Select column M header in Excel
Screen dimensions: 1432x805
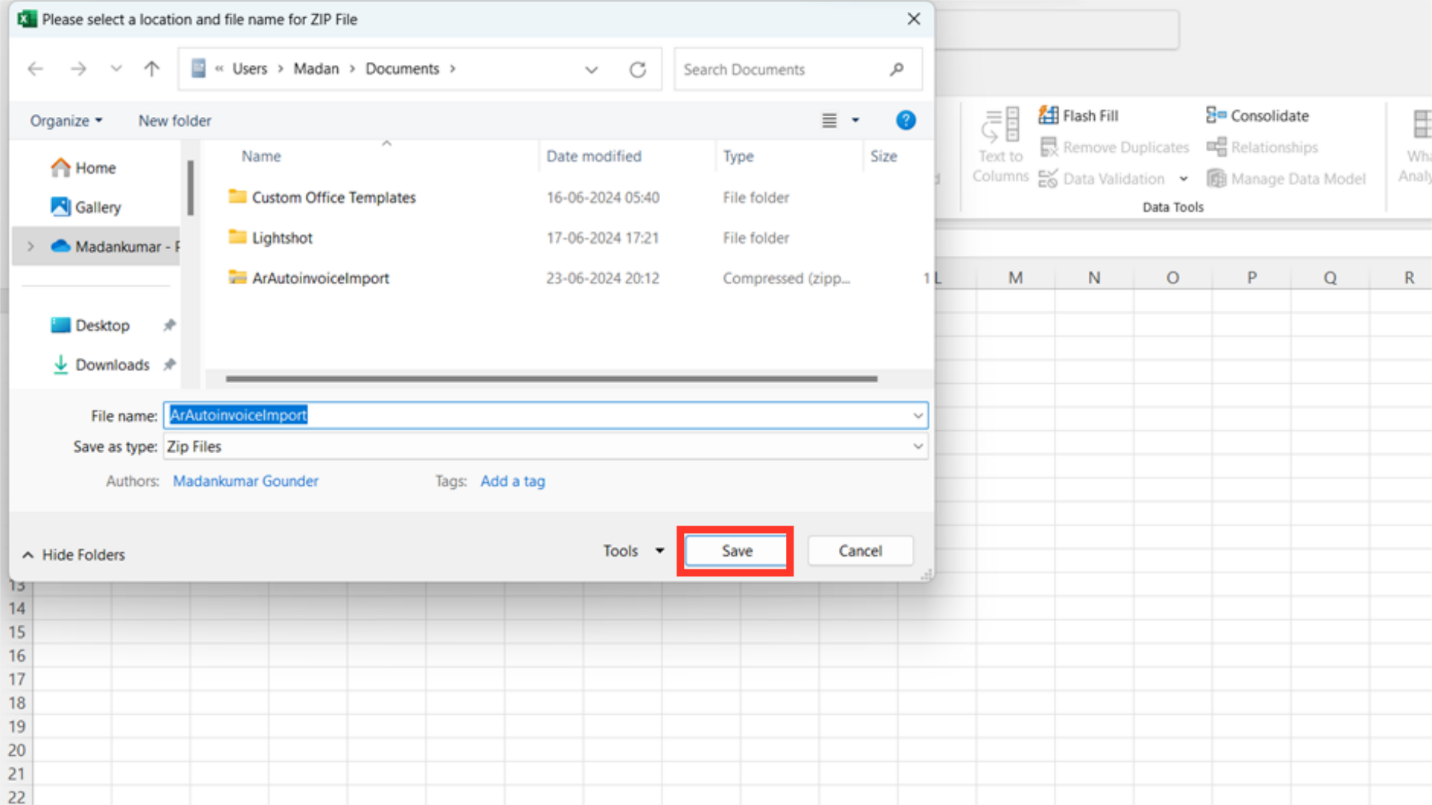[x=1016, y=278]
